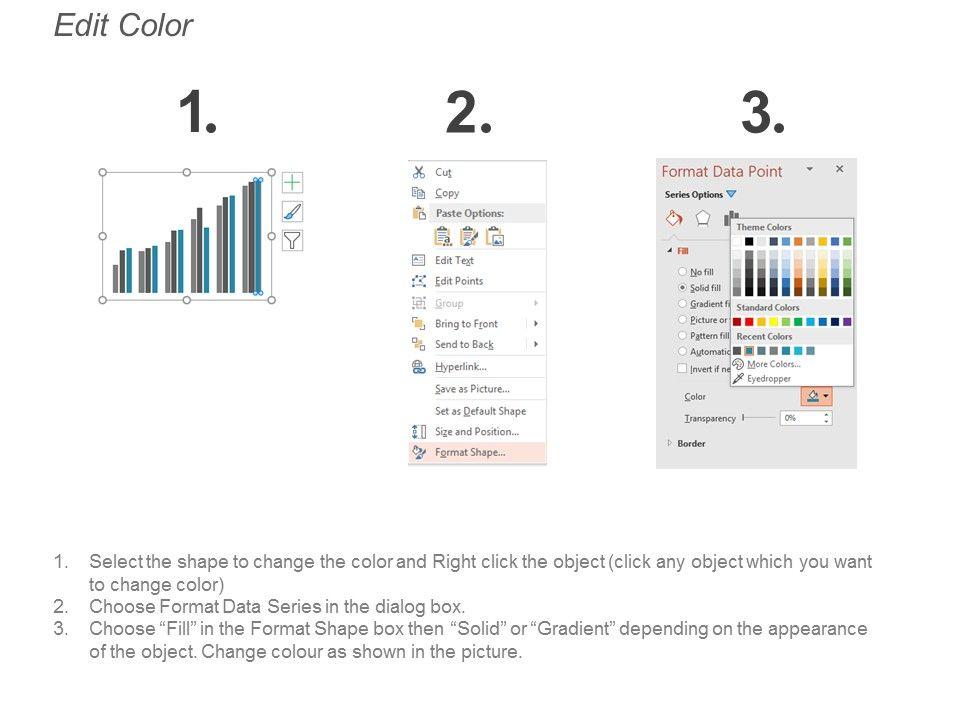Click the Chart Elements plus icon

coord(292,182)
